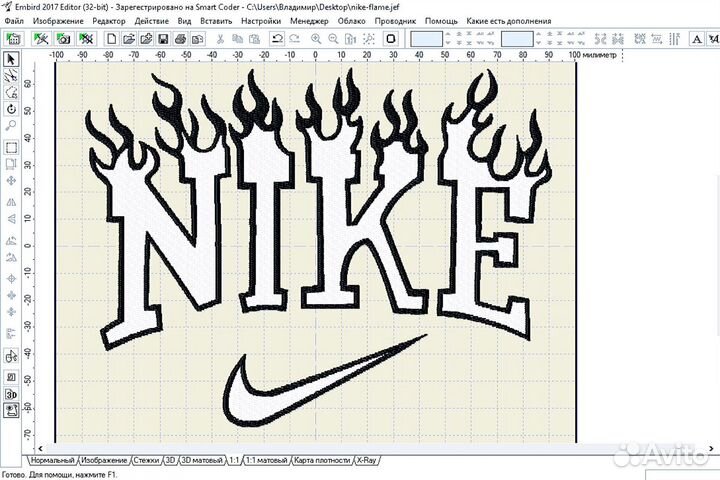Open the Файл menu
The width and height of the screenshot is (720, 480).
[14, 20]
